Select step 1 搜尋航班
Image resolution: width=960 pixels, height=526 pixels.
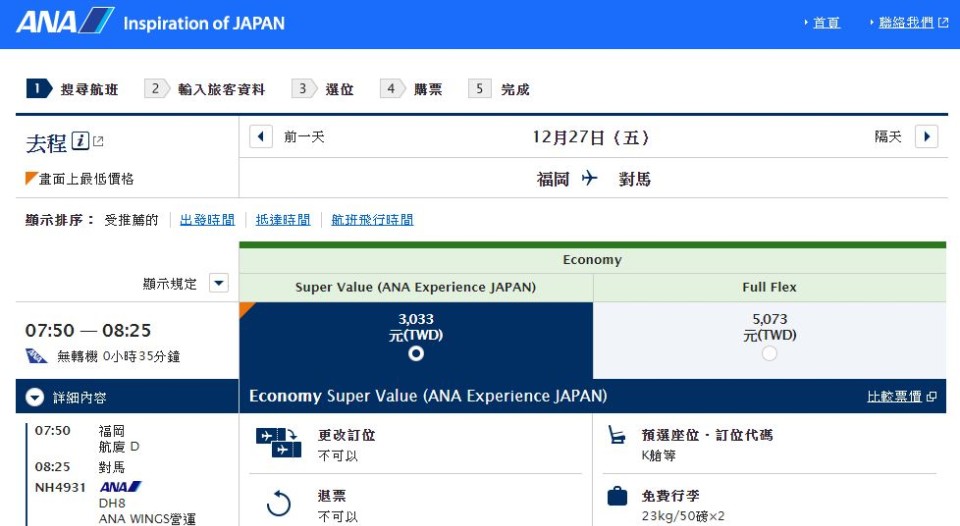click(72, 89)
